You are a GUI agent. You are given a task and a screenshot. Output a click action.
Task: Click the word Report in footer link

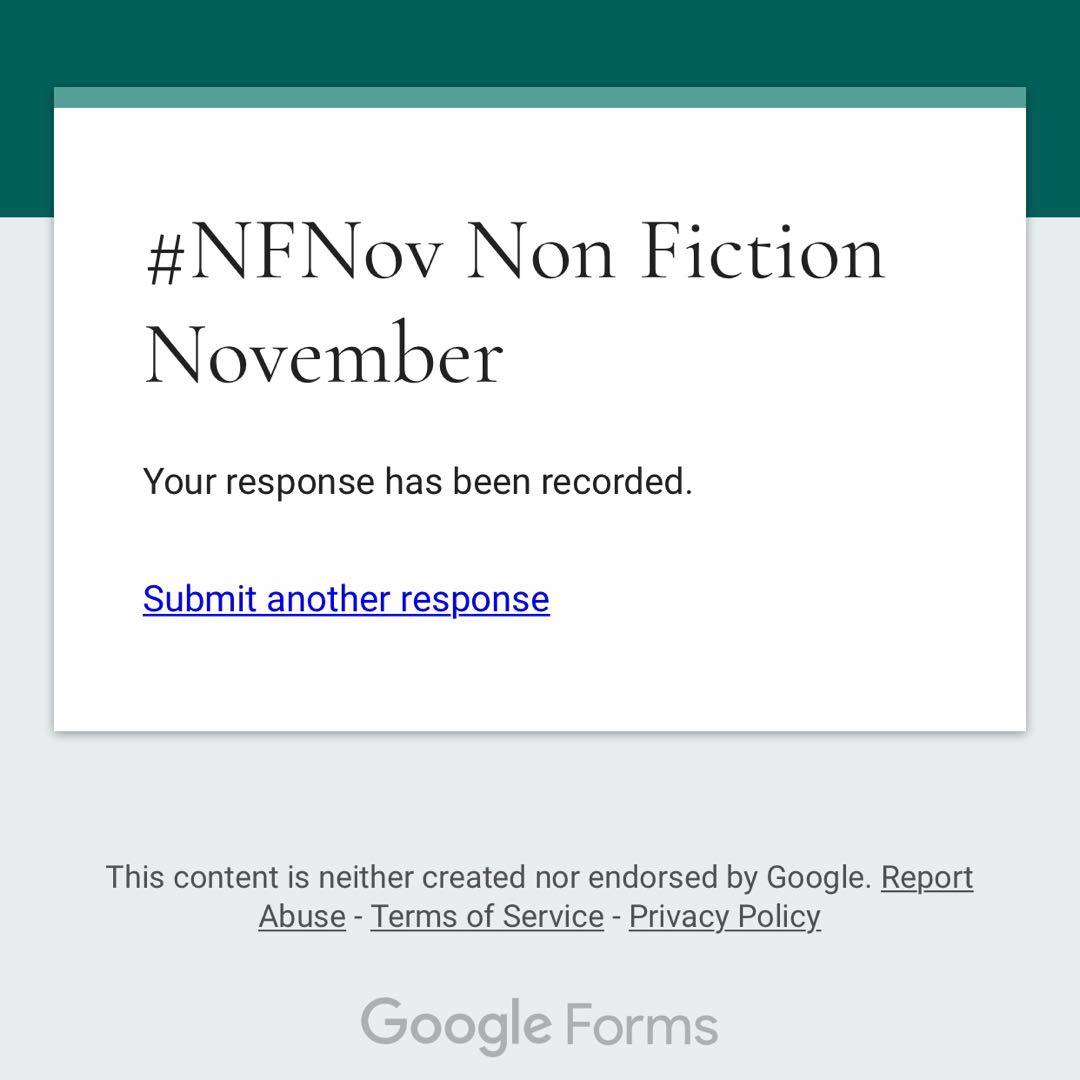(926, 877)
